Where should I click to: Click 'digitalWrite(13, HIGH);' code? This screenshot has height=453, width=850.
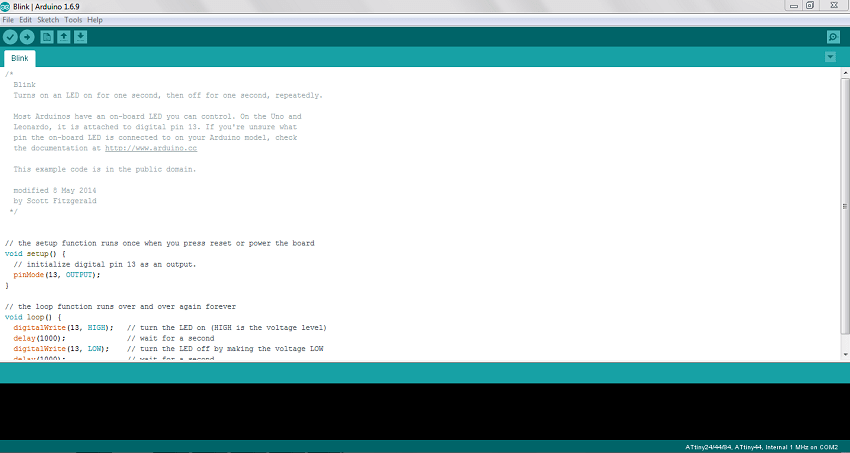point(63,327)
